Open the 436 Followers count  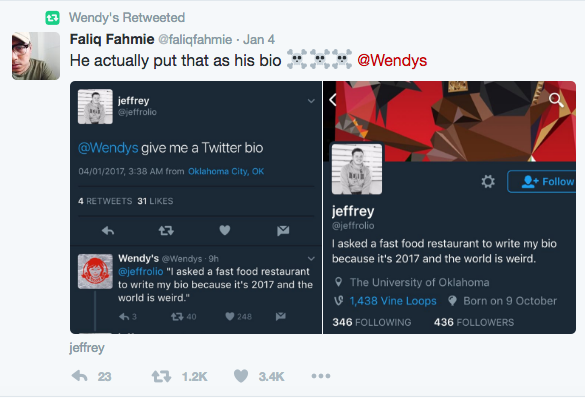click(474, 322)
